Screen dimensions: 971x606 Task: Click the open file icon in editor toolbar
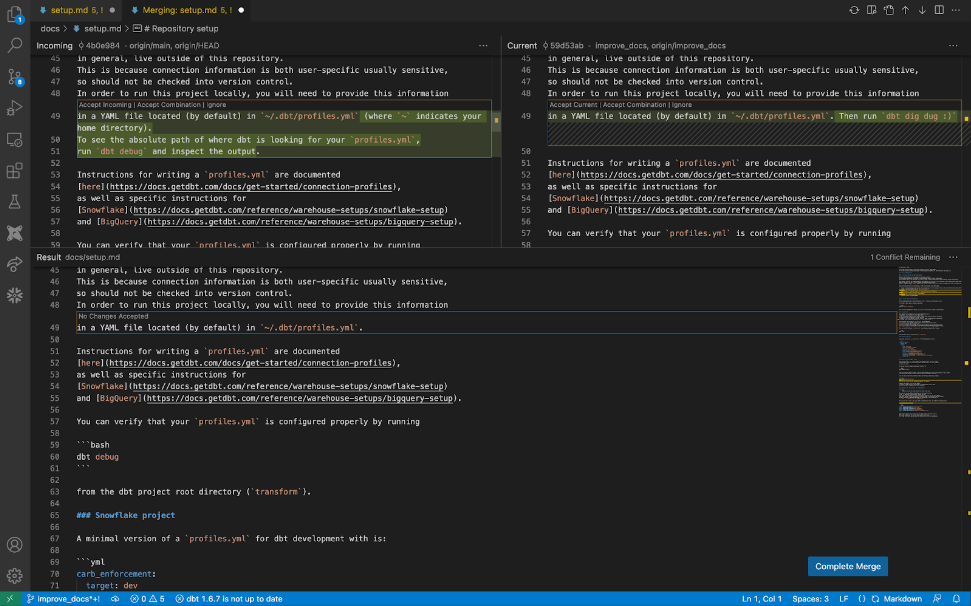889,10
